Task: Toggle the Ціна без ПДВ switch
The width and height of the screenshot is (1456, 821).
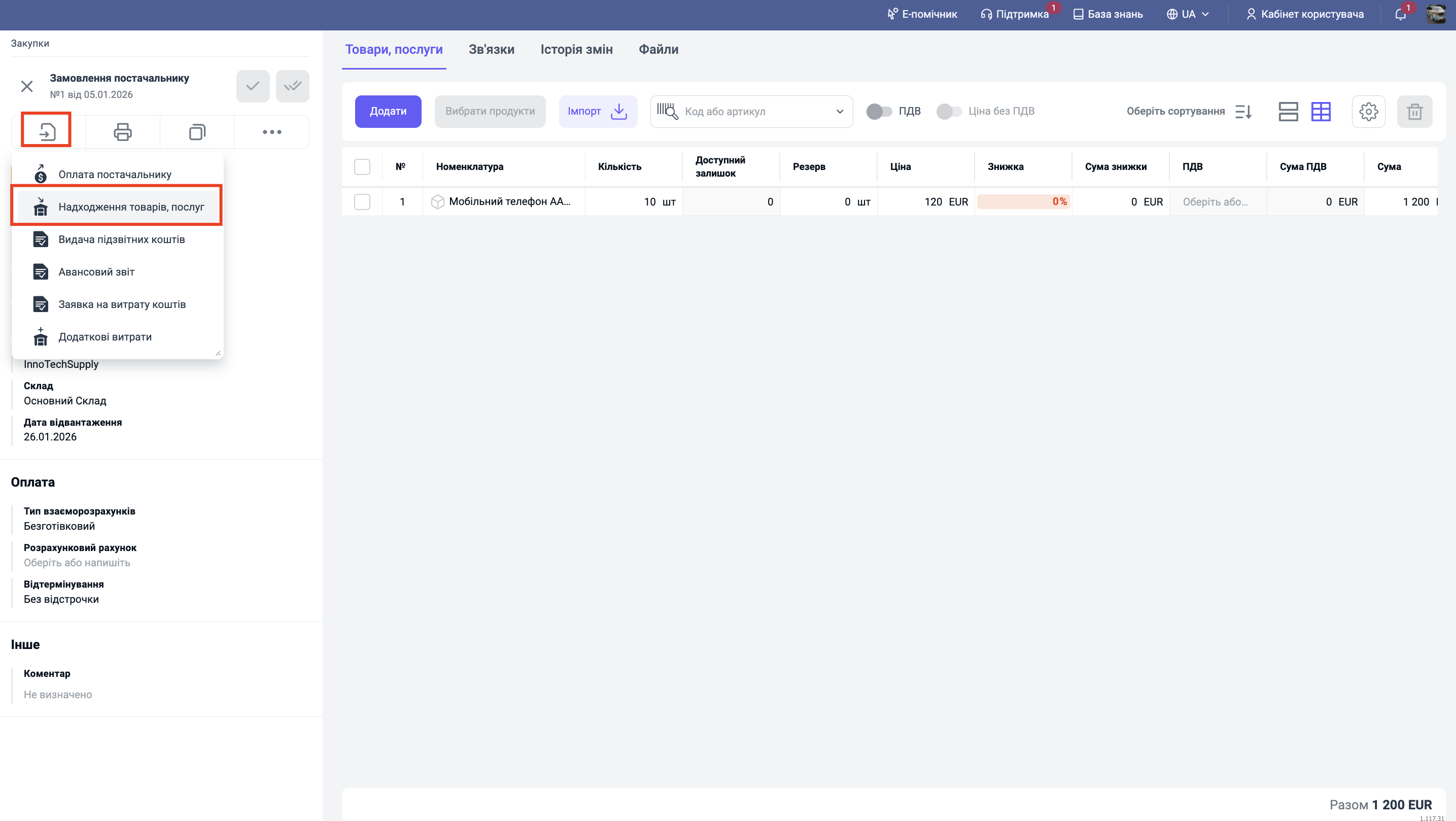Action: point(949,112)
